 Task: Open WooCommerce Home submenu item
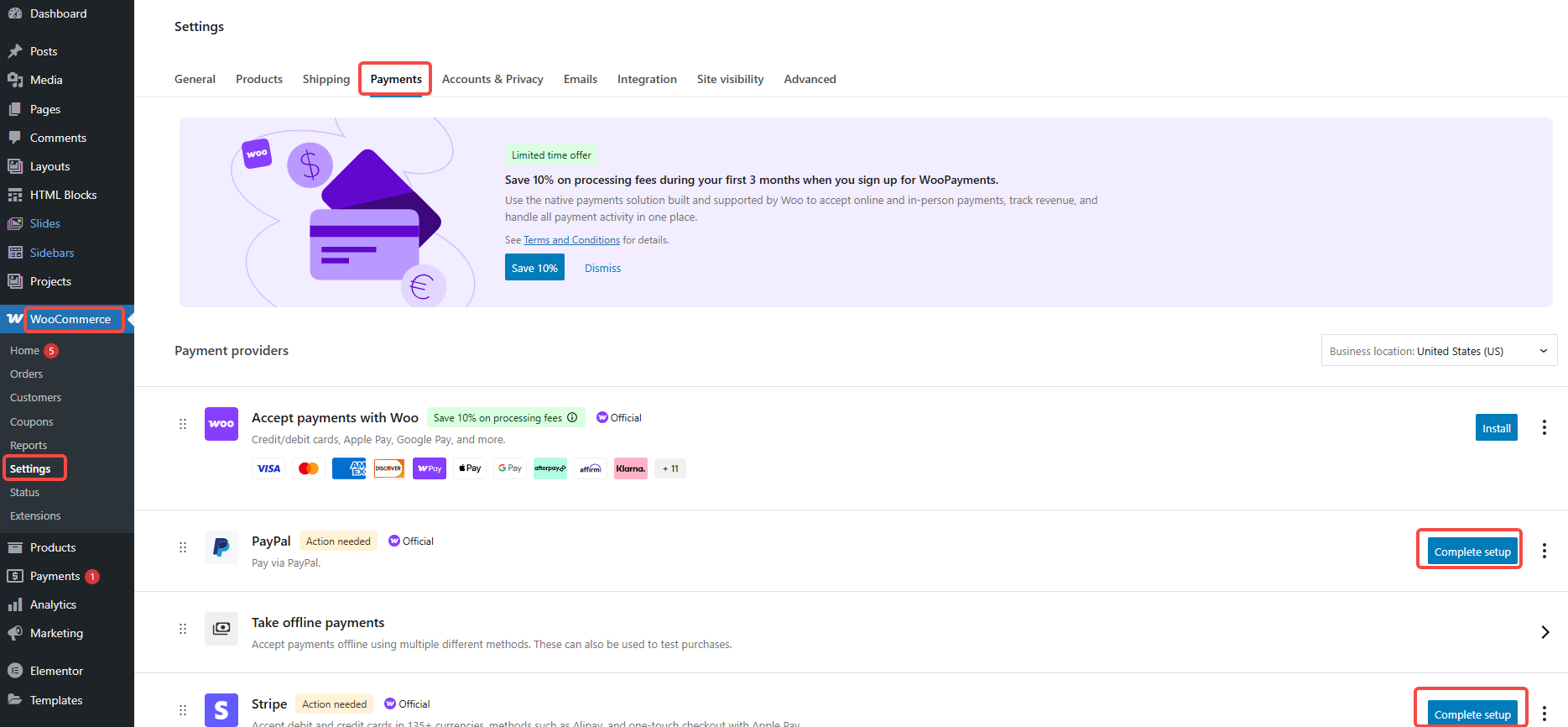24,350
